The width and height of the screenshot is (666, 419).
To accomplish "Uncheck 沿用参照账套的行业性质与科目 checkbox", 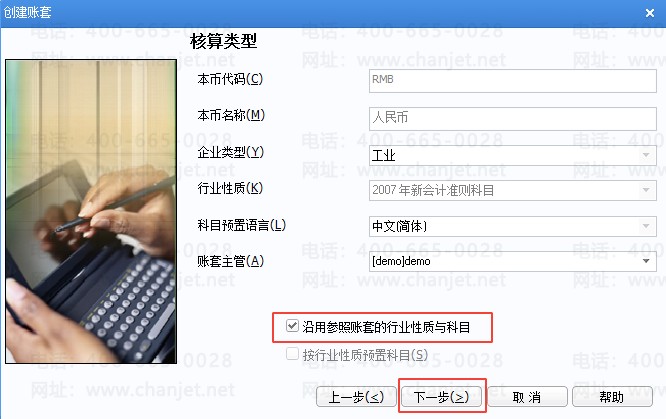I will (x=292, y=326).
